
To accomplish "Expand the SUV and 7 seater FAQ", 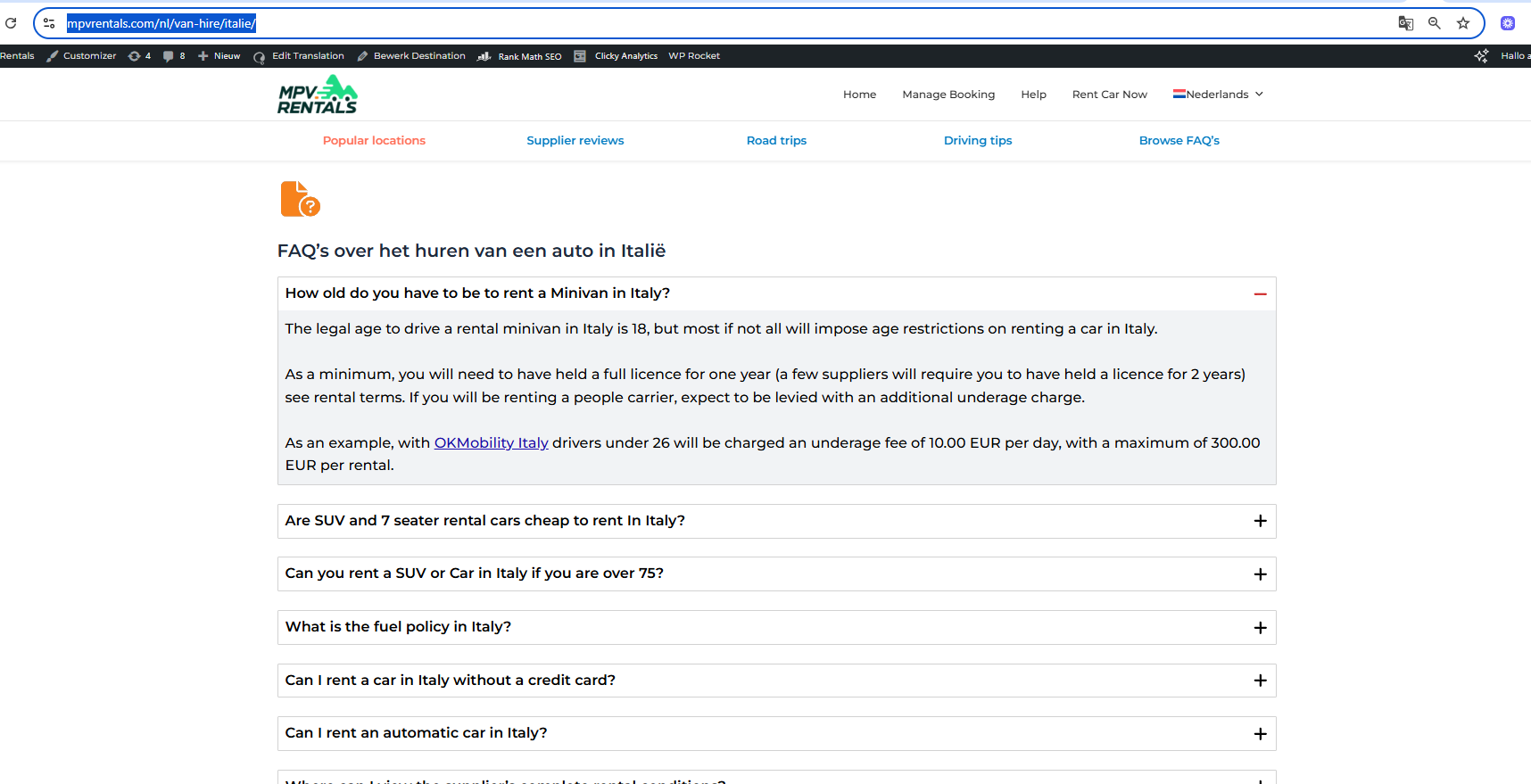I will (x=1260, y=521).
